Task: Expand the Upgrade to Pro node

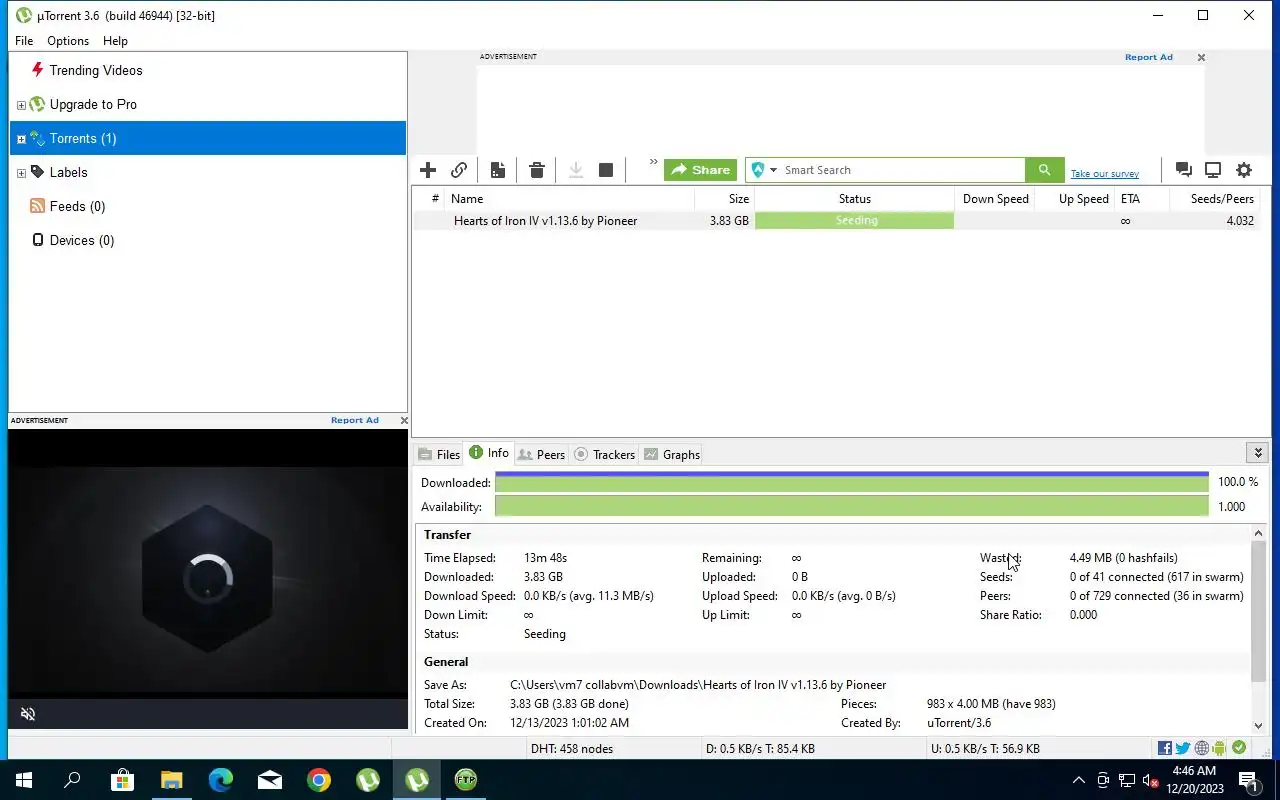Action: coord(21,105)
